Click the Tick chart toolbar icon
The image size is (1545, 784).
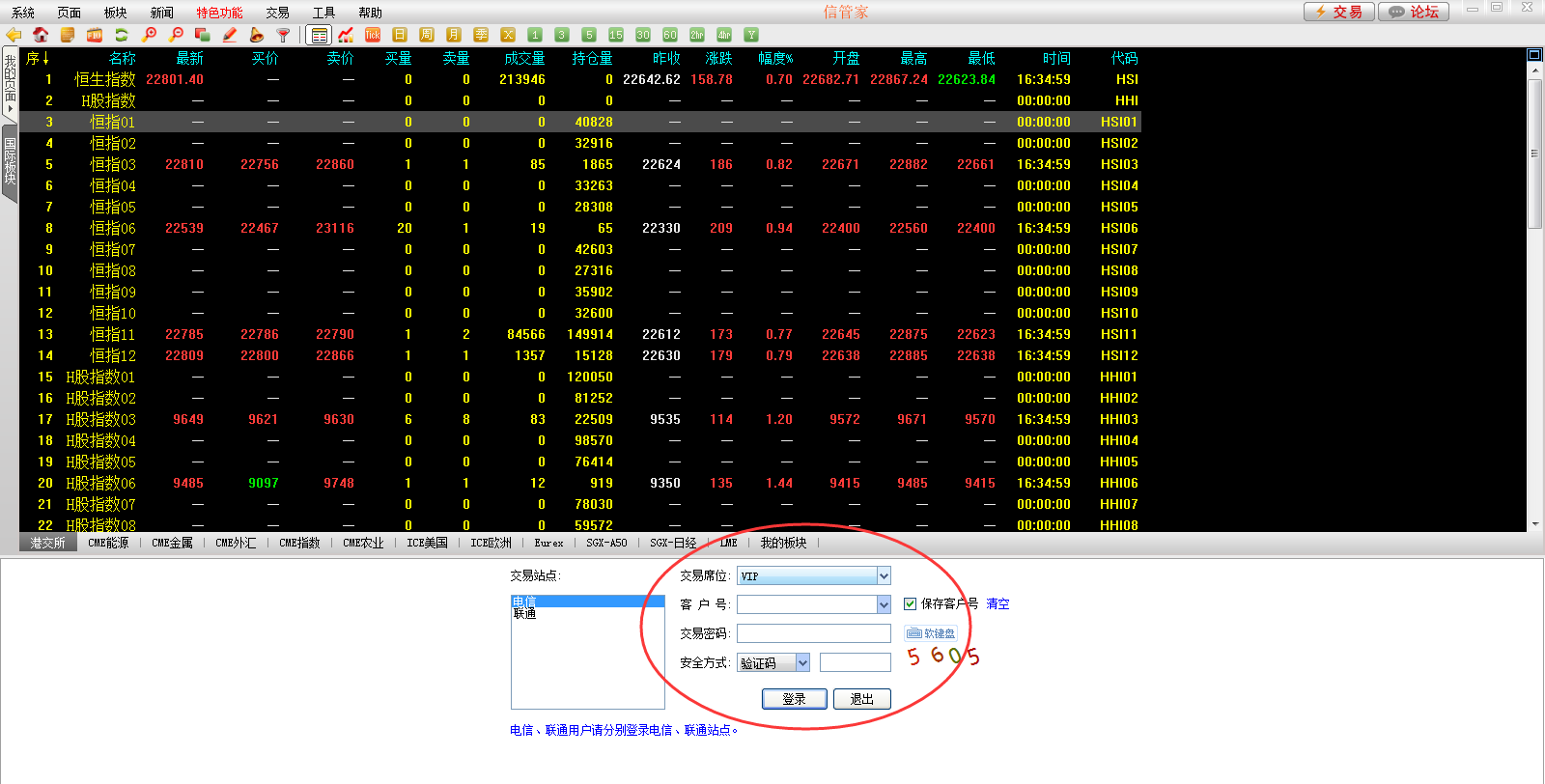pos(373,35)
